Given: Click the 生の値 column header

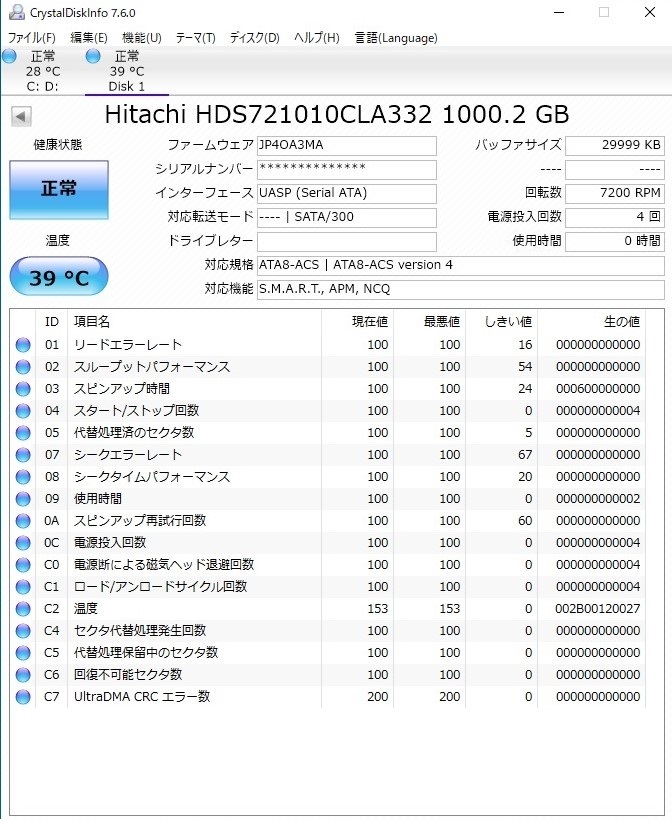Looking at the screenshot, I should (x=591, y=322).
